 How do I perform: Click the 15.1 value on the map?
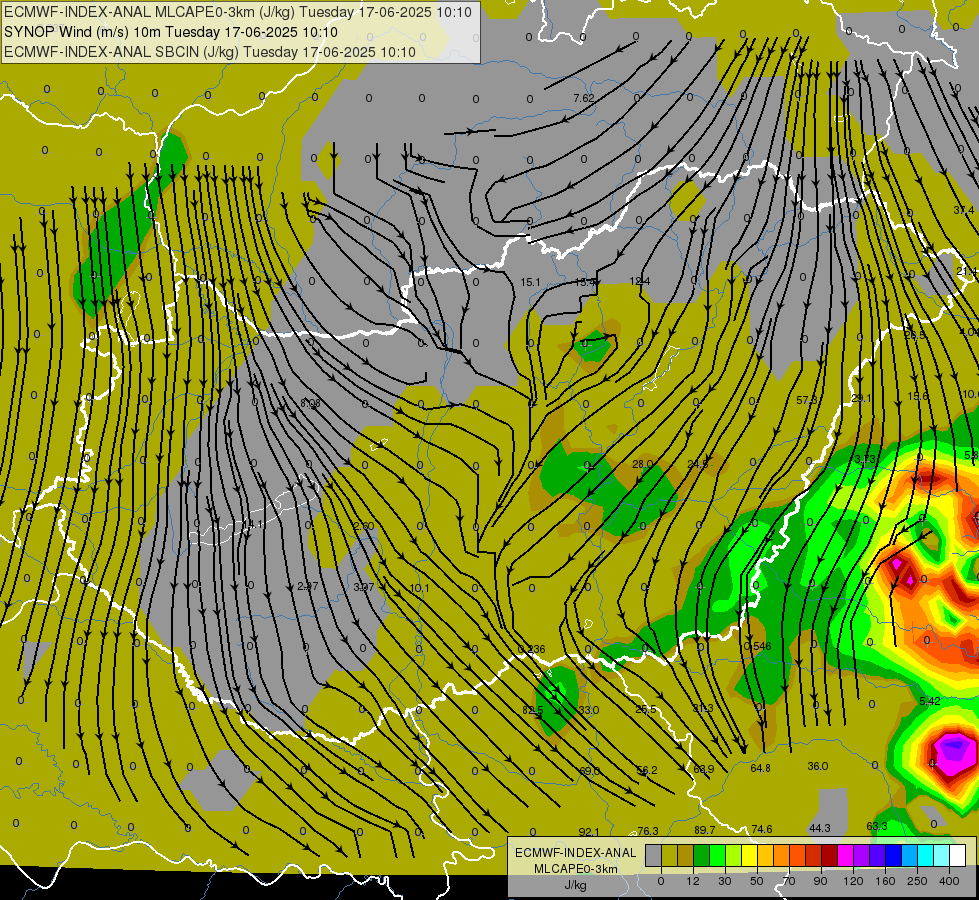pyautogui.click(x=530, y=282)
